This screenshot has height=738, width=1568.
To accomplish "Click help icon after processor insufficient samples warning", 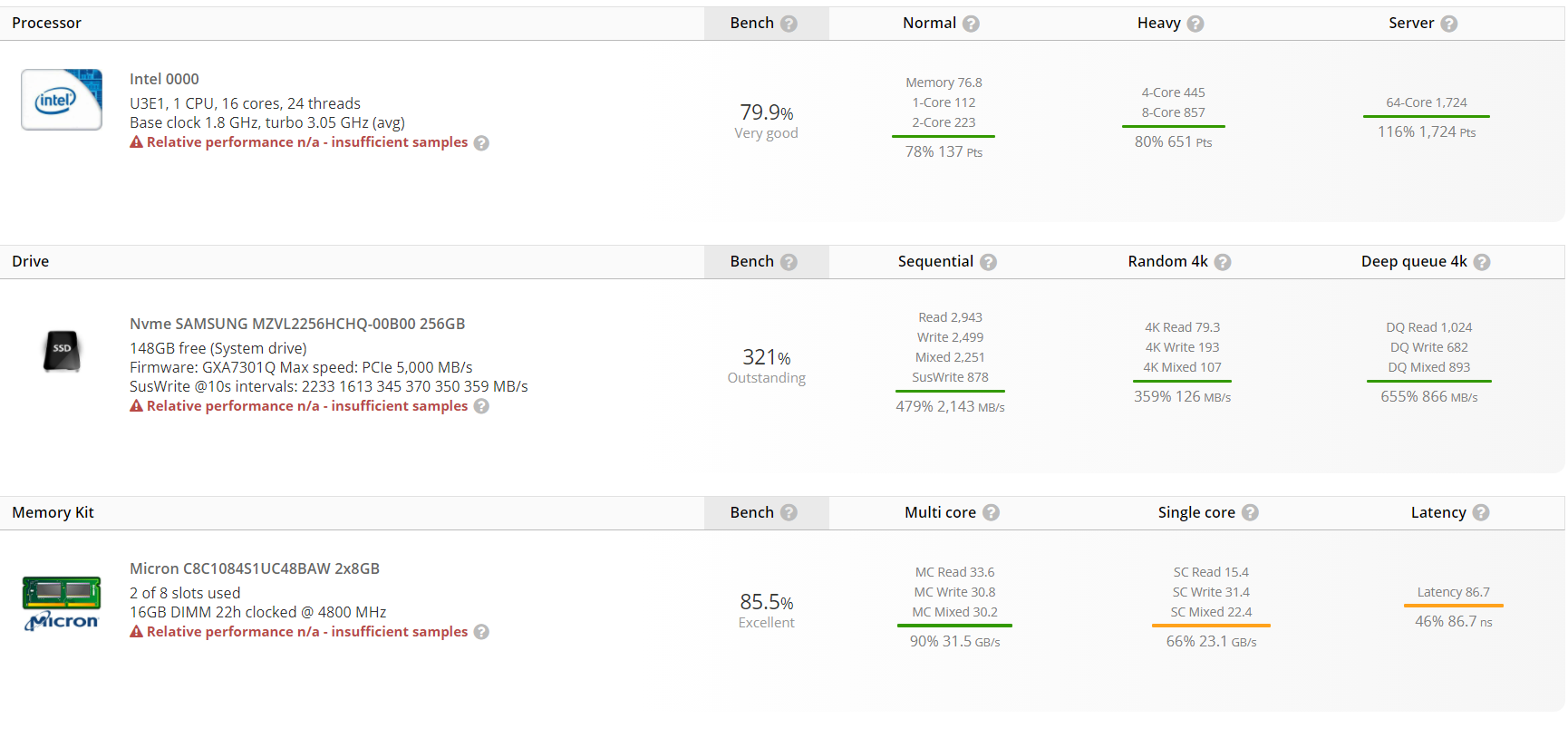I will coord(481,143).
